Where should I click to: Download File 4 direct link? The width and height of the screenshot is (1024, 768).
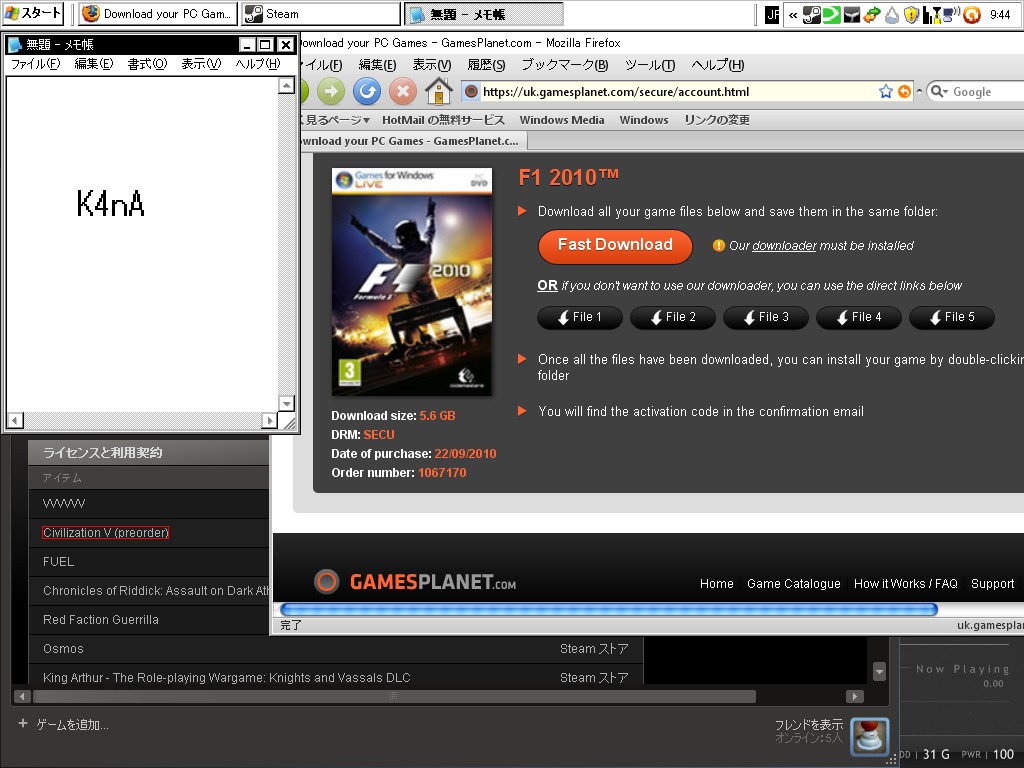click(x=859, y=317)
